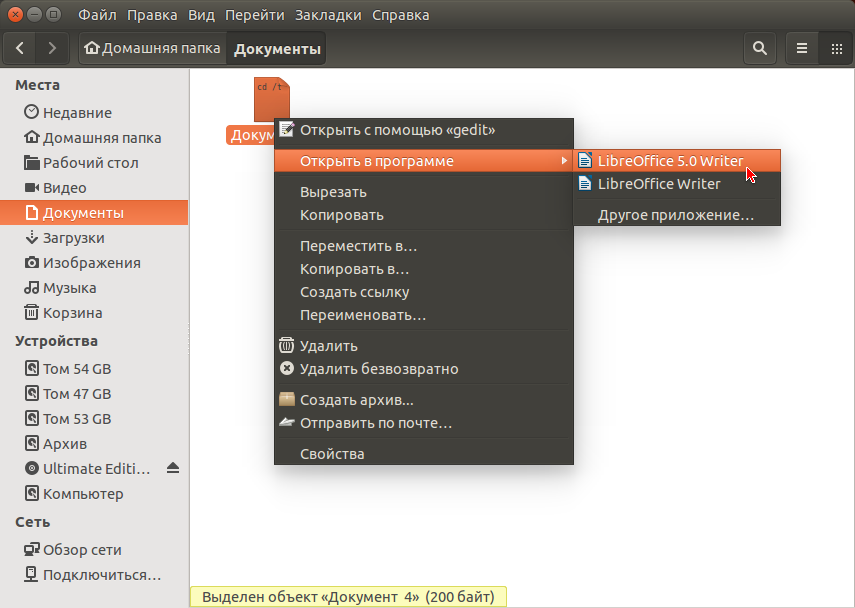855x608 pixels.
Task: Click the music note icon beside Музыка
Action: coord(32,287)
